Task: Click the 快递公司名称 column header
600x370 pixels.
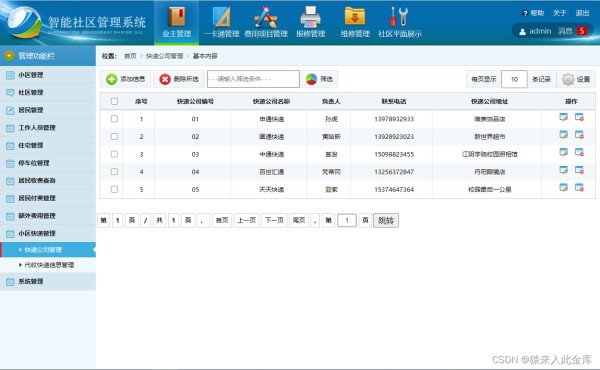Action: coord(271,101)
